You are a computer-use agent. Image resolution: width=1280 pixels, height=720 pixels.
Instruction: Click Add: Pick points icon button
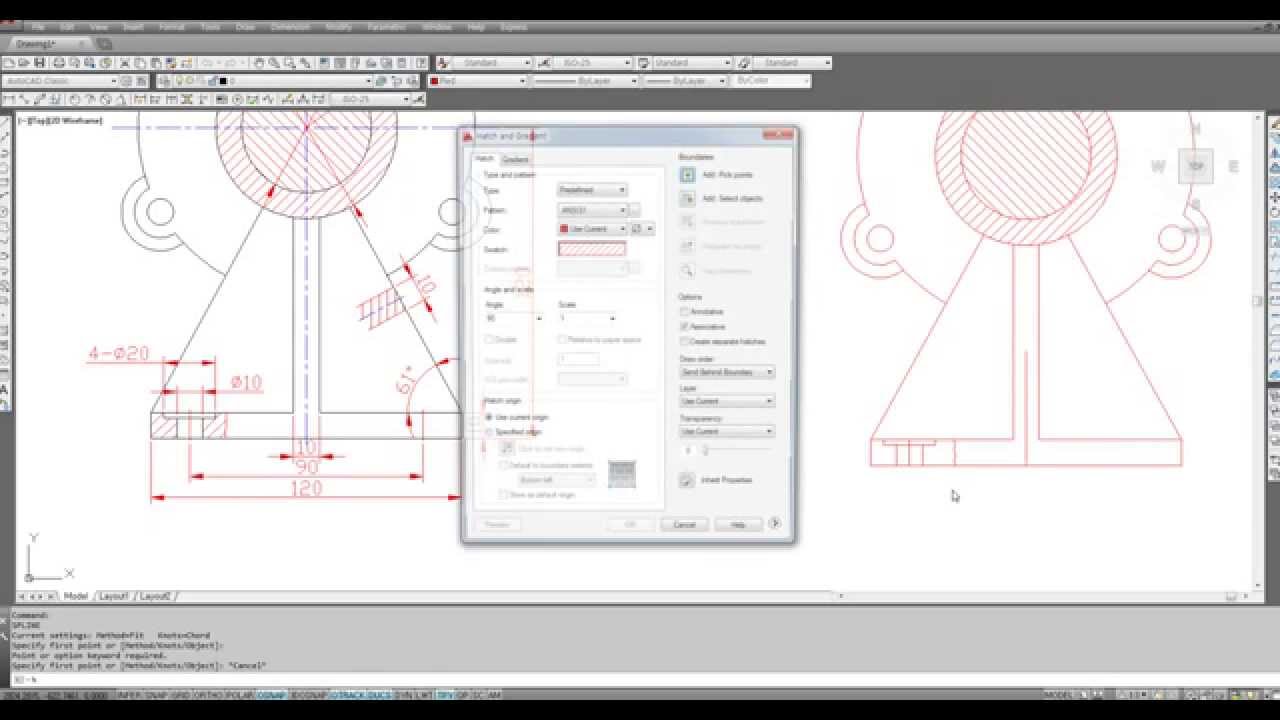(688, 175)
